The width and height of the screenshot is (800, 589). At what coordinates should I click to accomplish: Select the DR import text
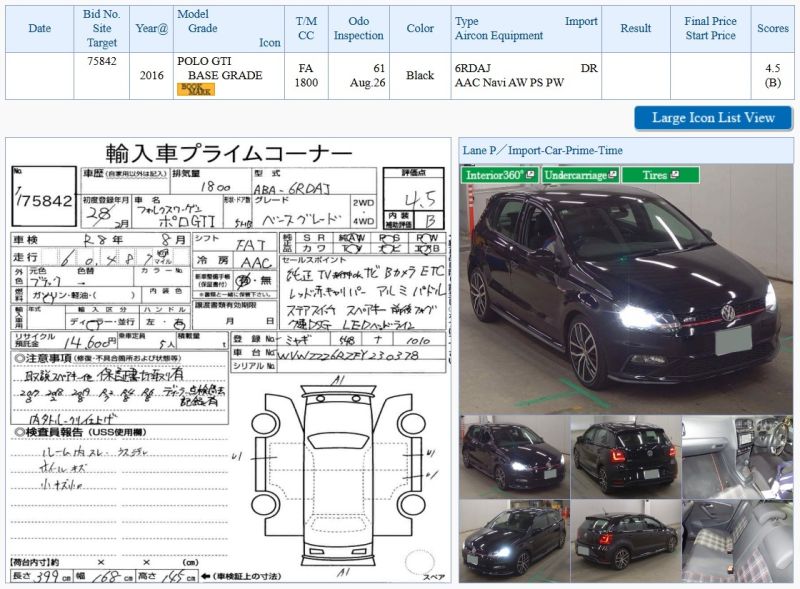tap(589, 68)
